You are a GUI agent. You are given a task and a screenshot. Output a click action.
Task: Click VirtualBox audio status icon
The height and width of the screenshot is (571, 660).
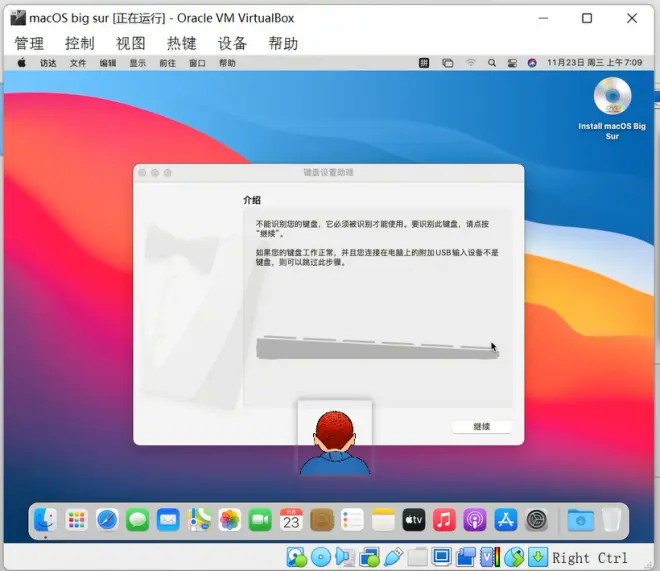tap(345, 557)
